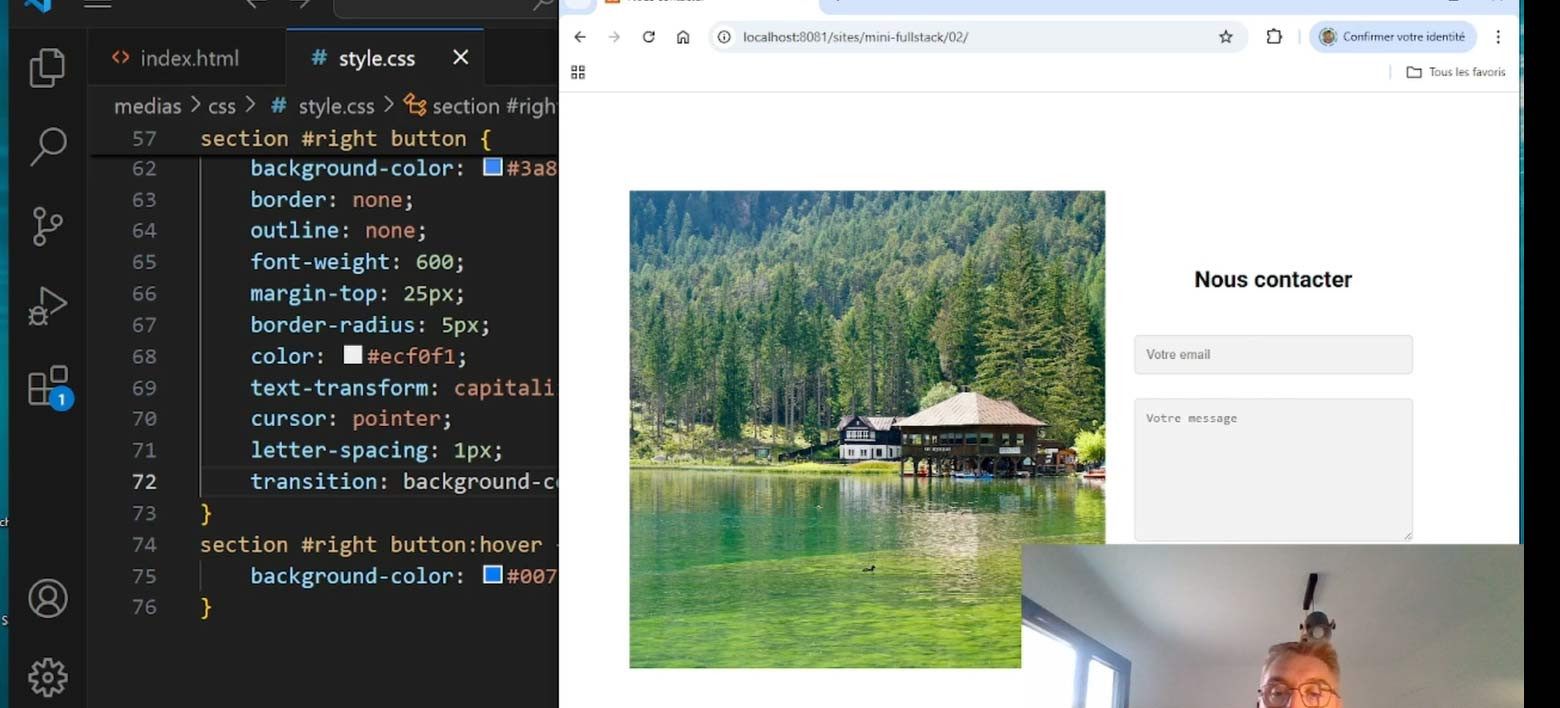This screenshot has height=708, width=1560.
Task: Open the Chrome home page button
Action: pyautogui.click(x=683, y=37)
